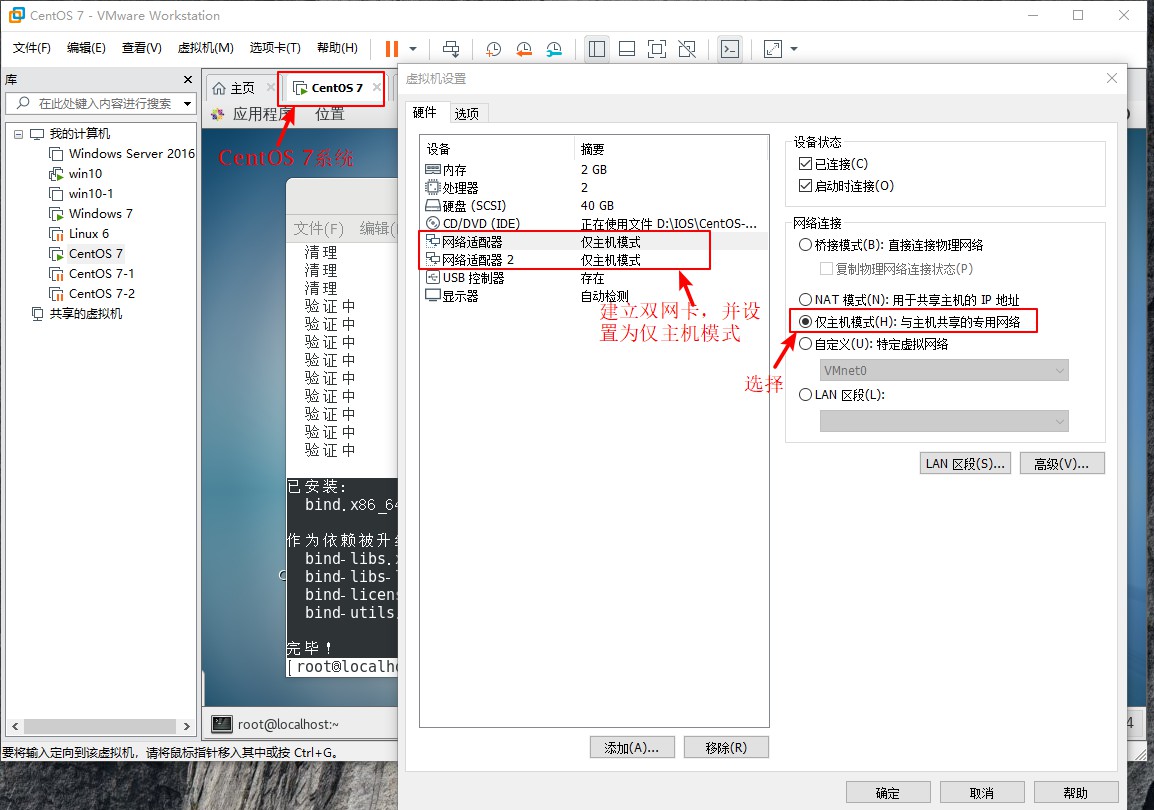1154x810 pixels.
Task: Open the 编辑(E) menu
Action: tap(86, 49)
